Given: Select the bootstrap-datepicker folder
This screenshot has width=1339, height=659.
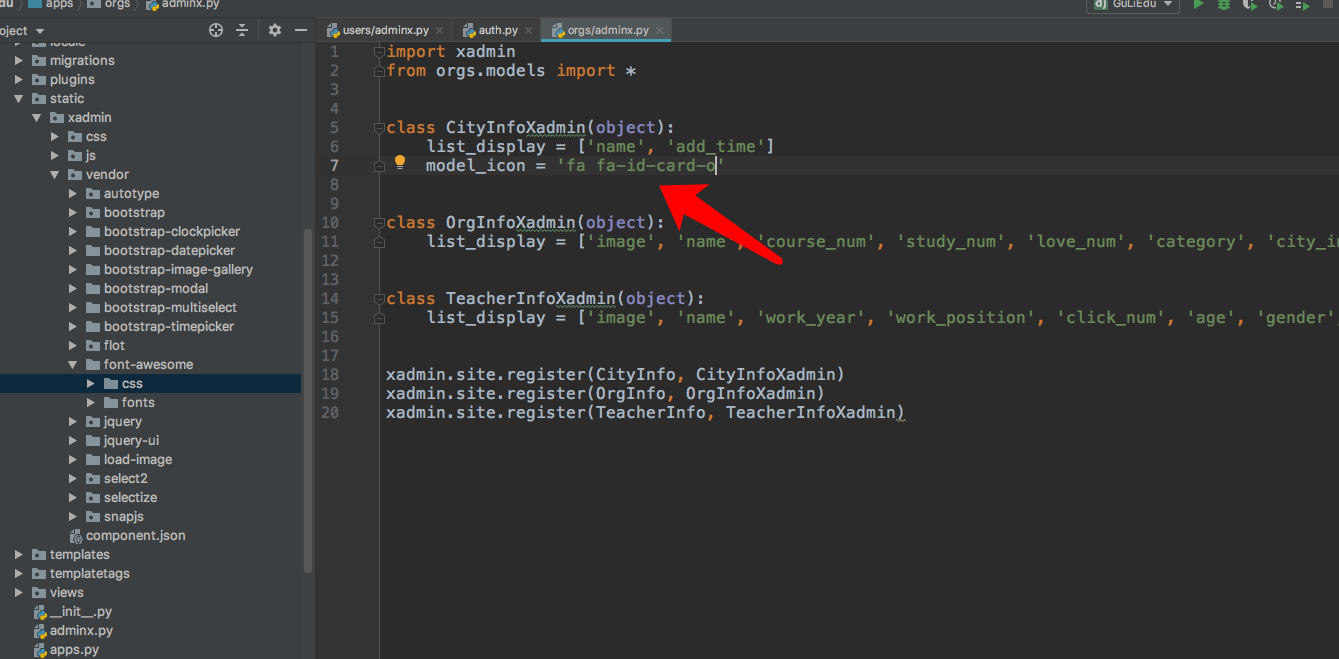Looking at the screenshot, I should [169, 251].
